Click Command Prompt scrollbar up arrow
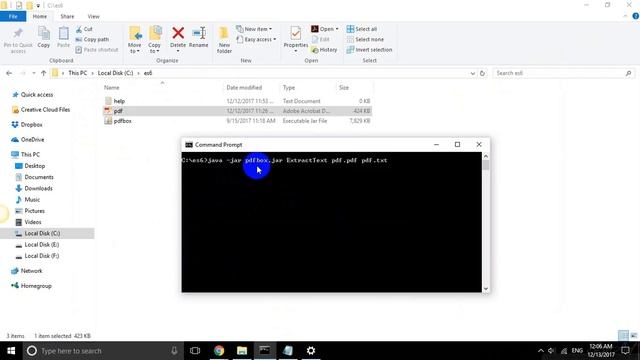The height and width of the screenshot is (360, 640). [486, 156]
